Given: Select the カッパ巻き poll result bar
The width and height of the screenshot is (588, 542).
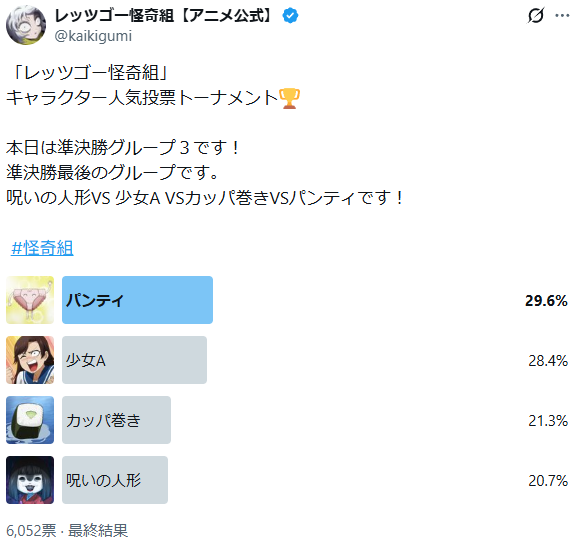Looking at the screenshot, I should pos(116,420).
